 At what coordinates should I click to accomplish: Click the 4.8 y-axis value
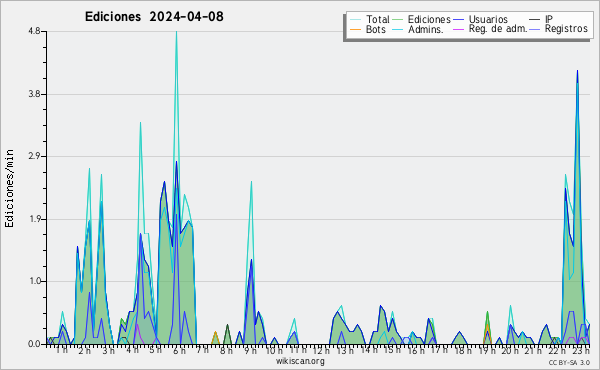point(34,32)
